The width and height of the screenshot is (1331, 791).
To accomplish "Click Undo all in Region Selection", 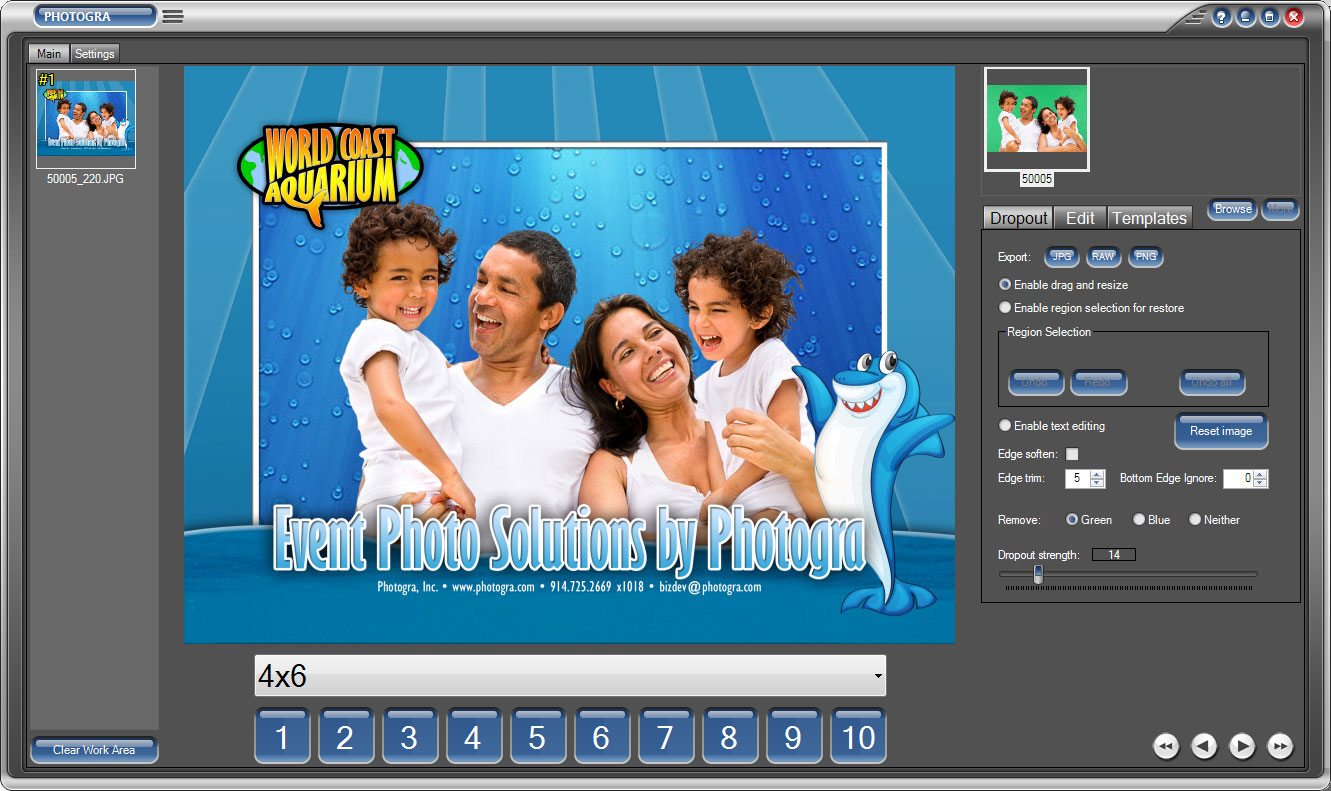I will pos(1212,382).
